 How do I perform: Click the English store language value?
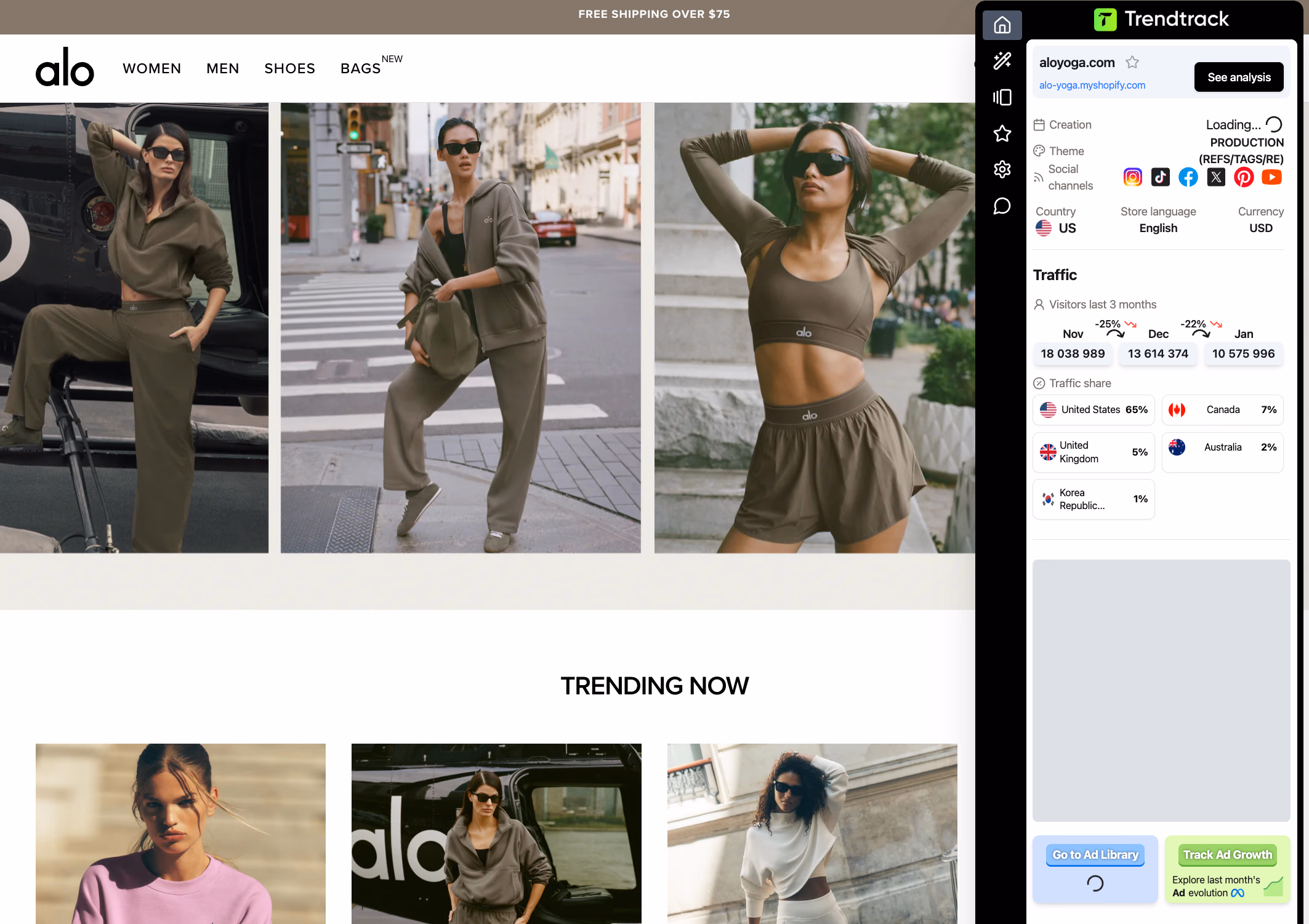click(1158, 228)
